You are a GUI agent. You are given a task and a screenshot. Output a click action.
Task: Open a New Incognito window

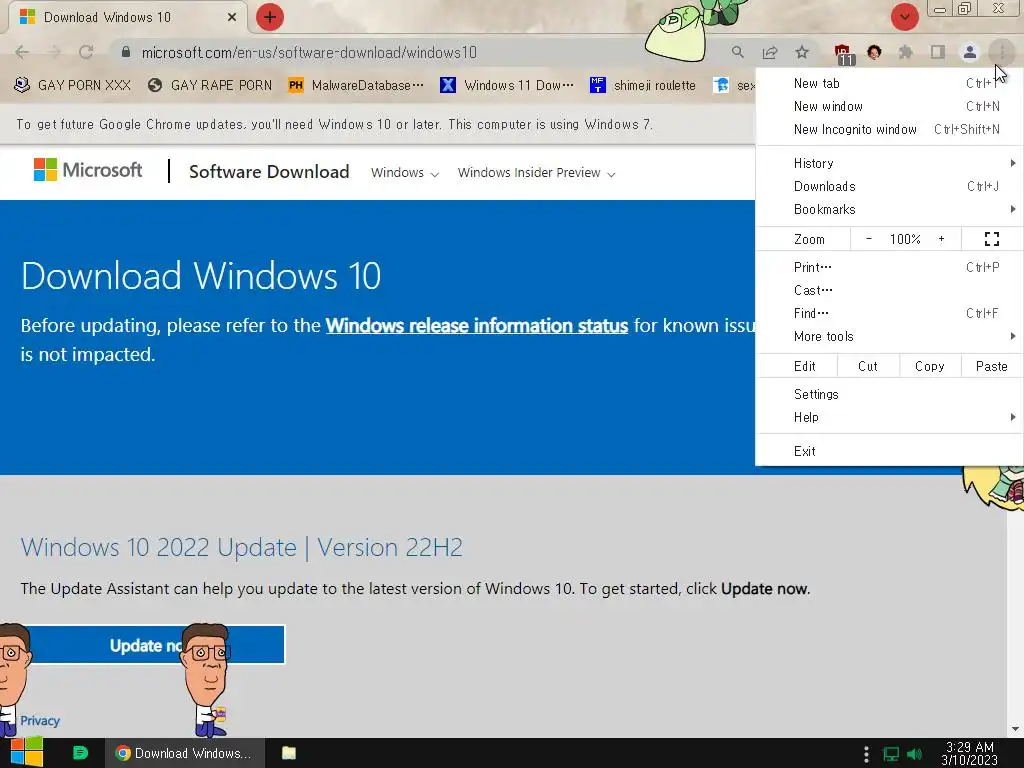pos(889,129)
